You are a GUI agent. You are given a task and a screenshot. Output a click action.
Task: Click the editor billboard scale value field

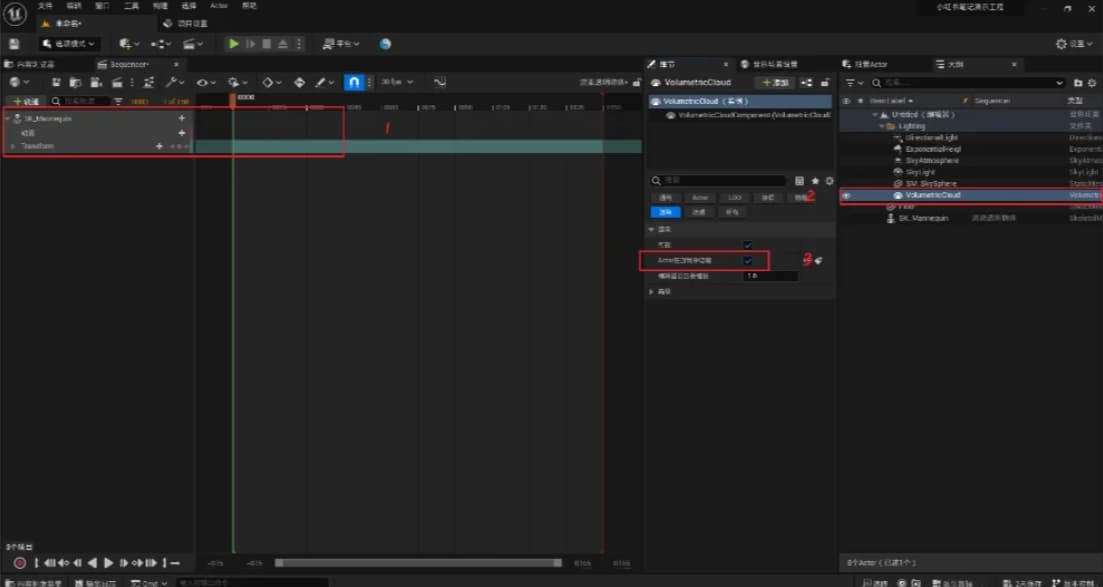(x=770, y=276)
